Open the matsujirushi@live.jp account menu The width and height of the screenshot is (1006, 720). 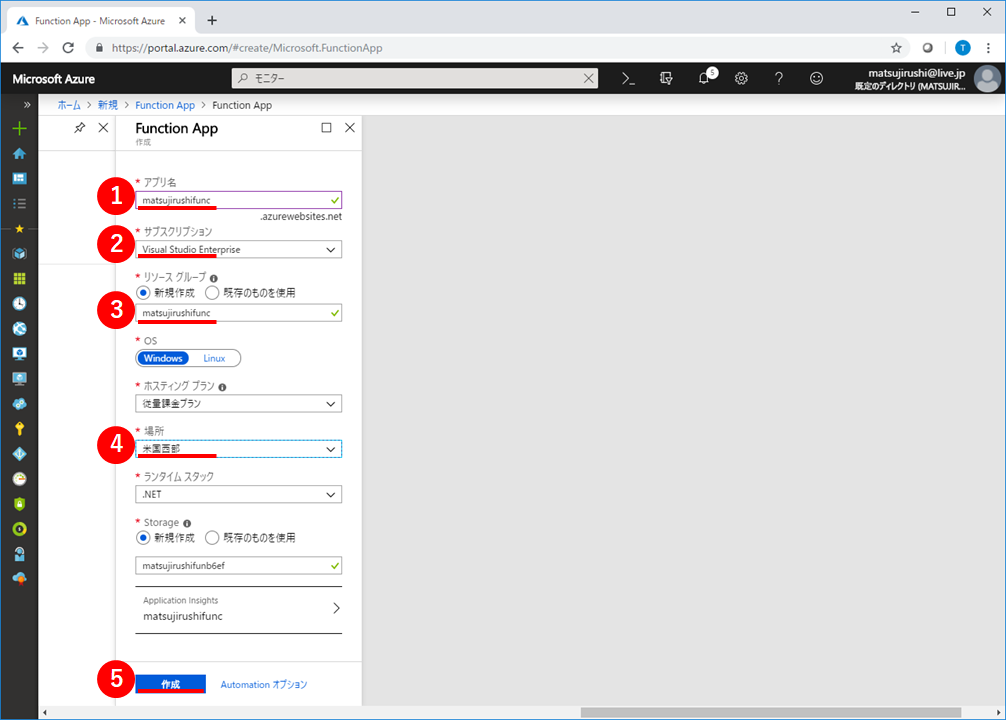tap(926, 79)
